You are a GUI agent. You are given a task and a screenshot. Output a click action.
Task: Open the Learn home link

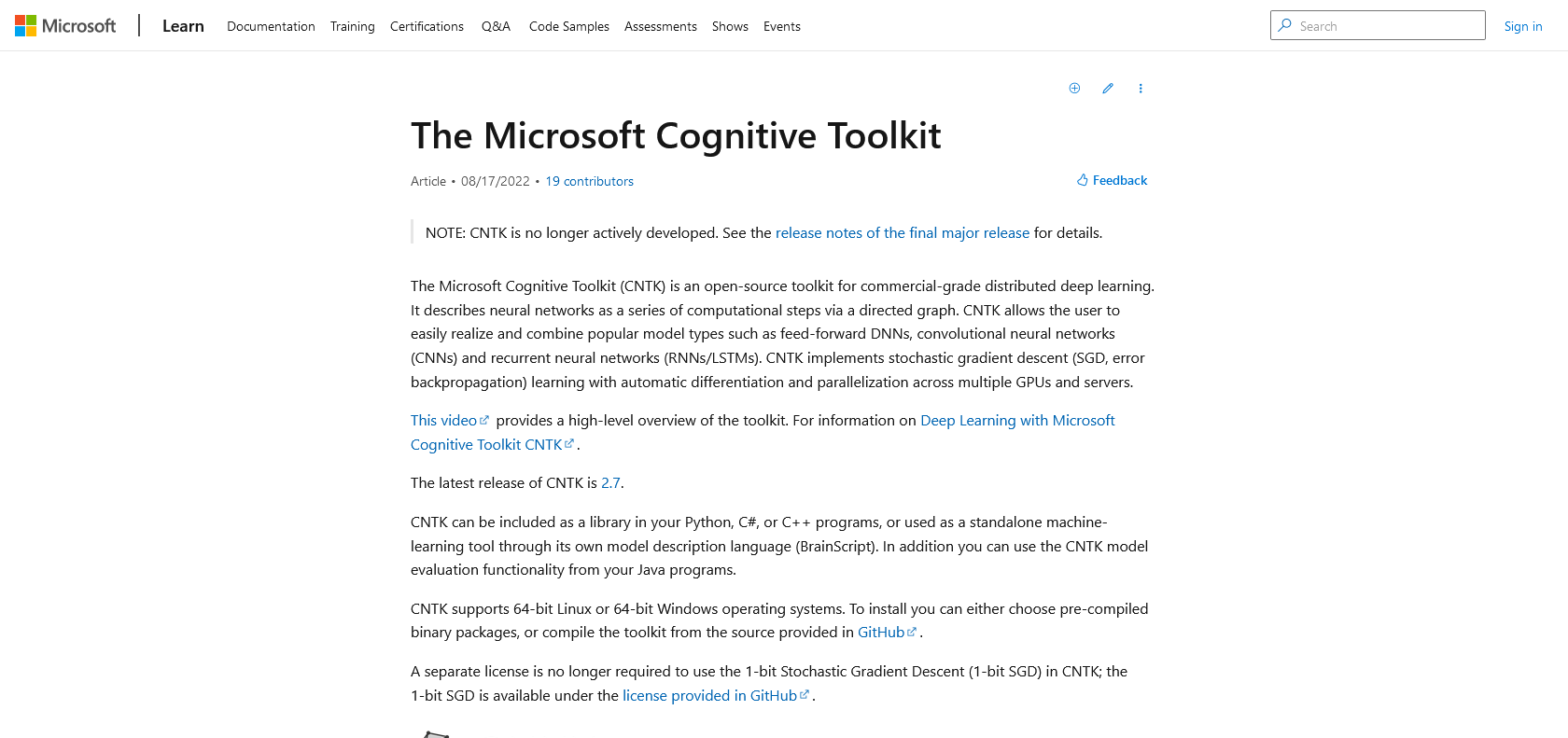183,26
